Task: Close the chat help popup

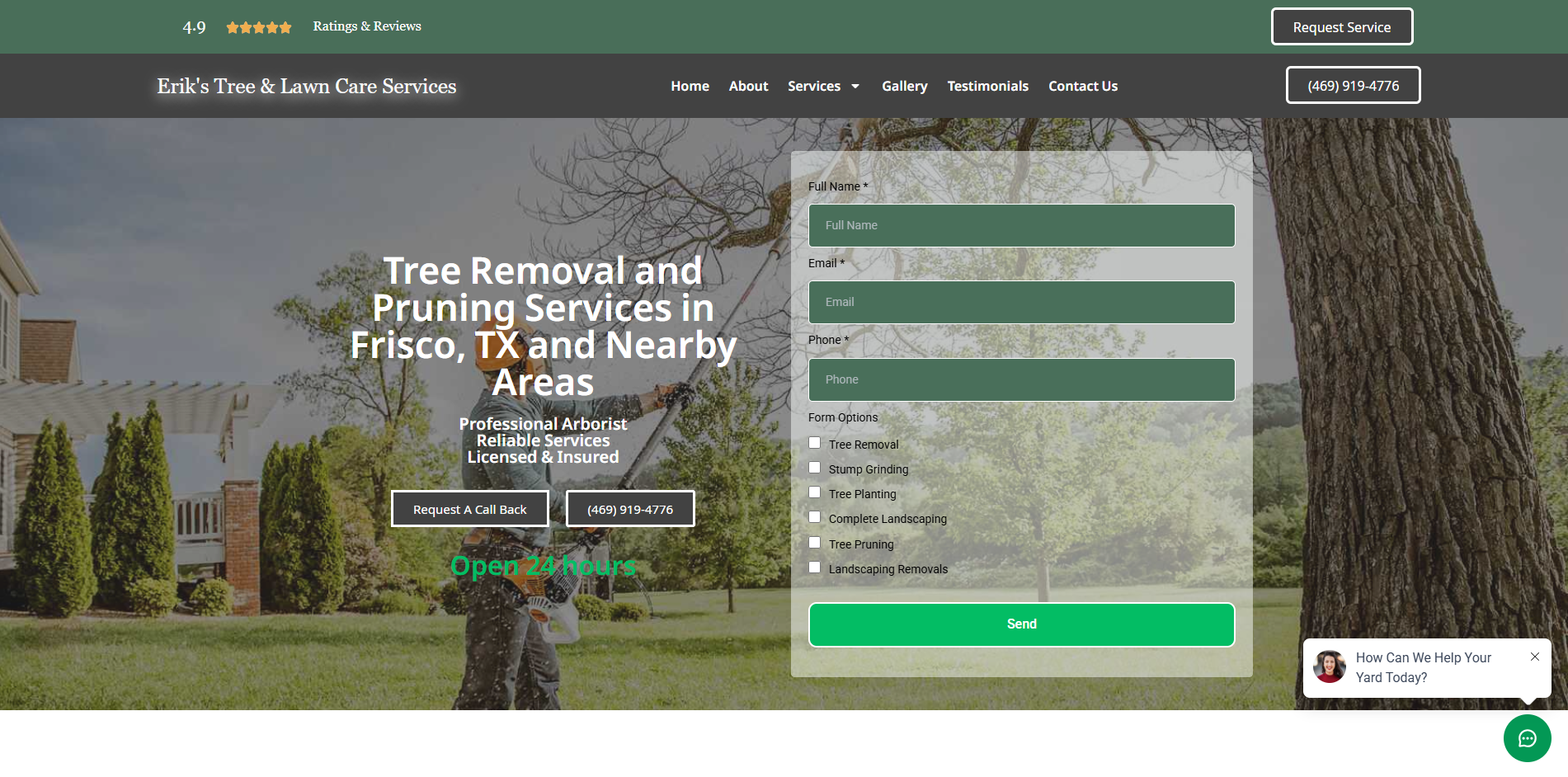Action: click(1535, 657)
